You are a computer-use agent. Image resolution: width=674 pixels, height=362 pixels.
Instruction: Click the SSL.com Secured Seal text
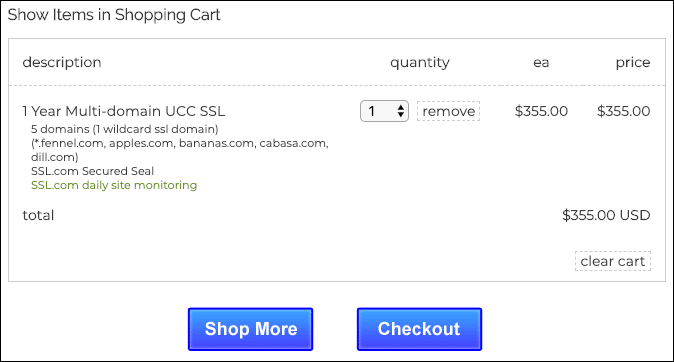pyautogui.click(x=92, y=171)
